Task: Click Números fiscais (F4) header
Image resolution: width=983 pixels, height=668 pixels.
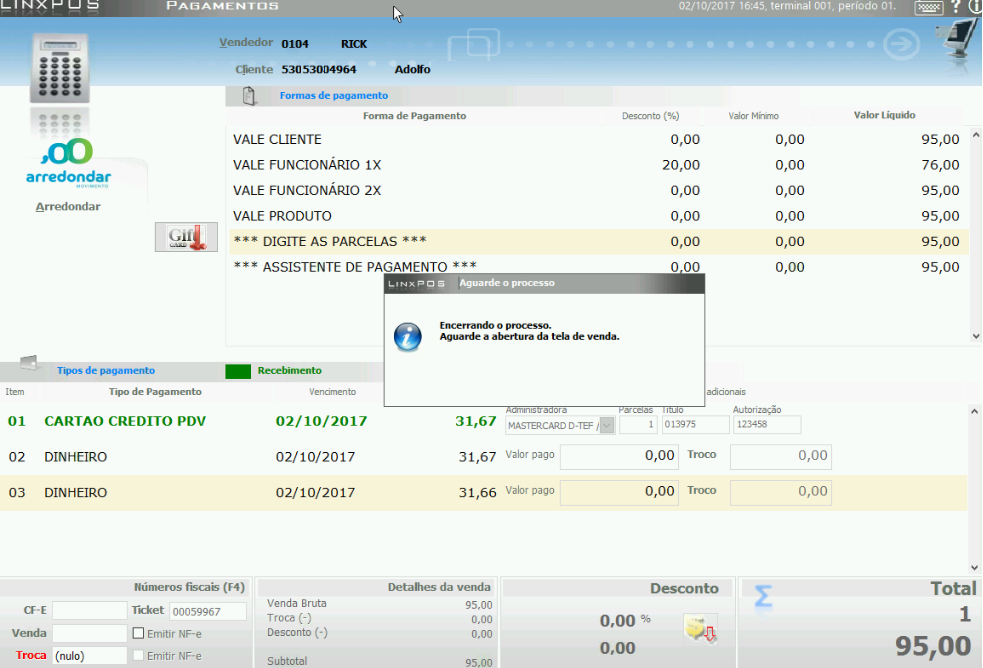Action: 189,587
